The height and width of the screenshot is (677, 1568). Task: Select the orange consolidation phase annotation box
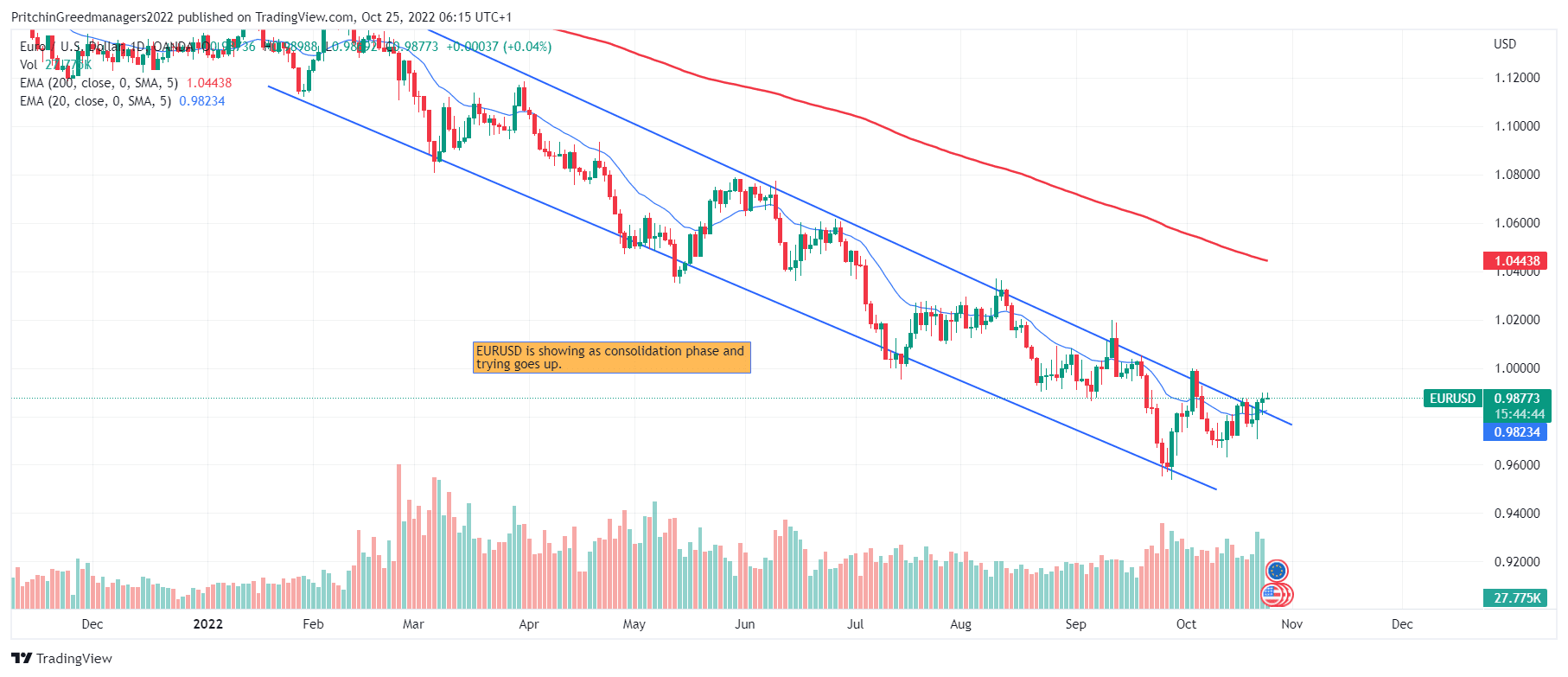click(612, 357)
